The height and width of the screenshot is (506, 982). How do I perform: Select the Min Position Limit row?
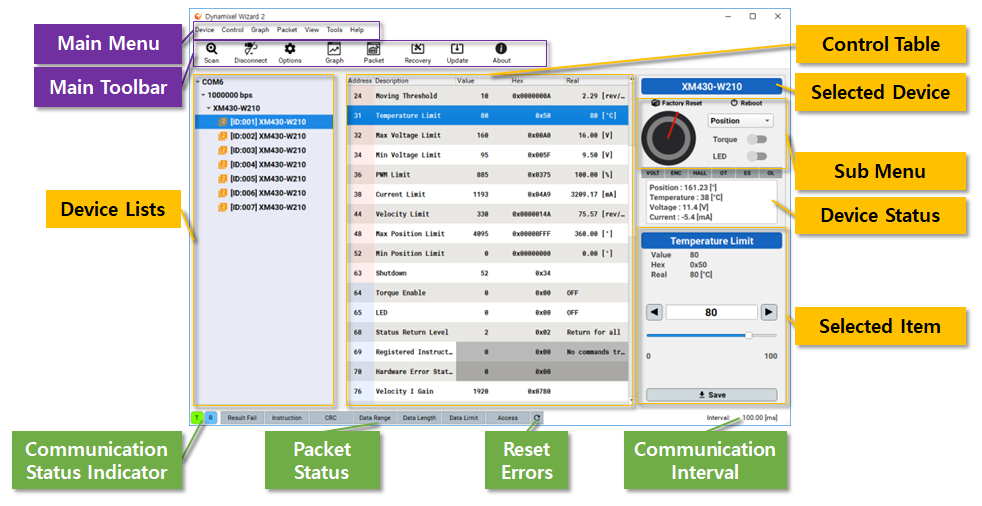(487, 254)
